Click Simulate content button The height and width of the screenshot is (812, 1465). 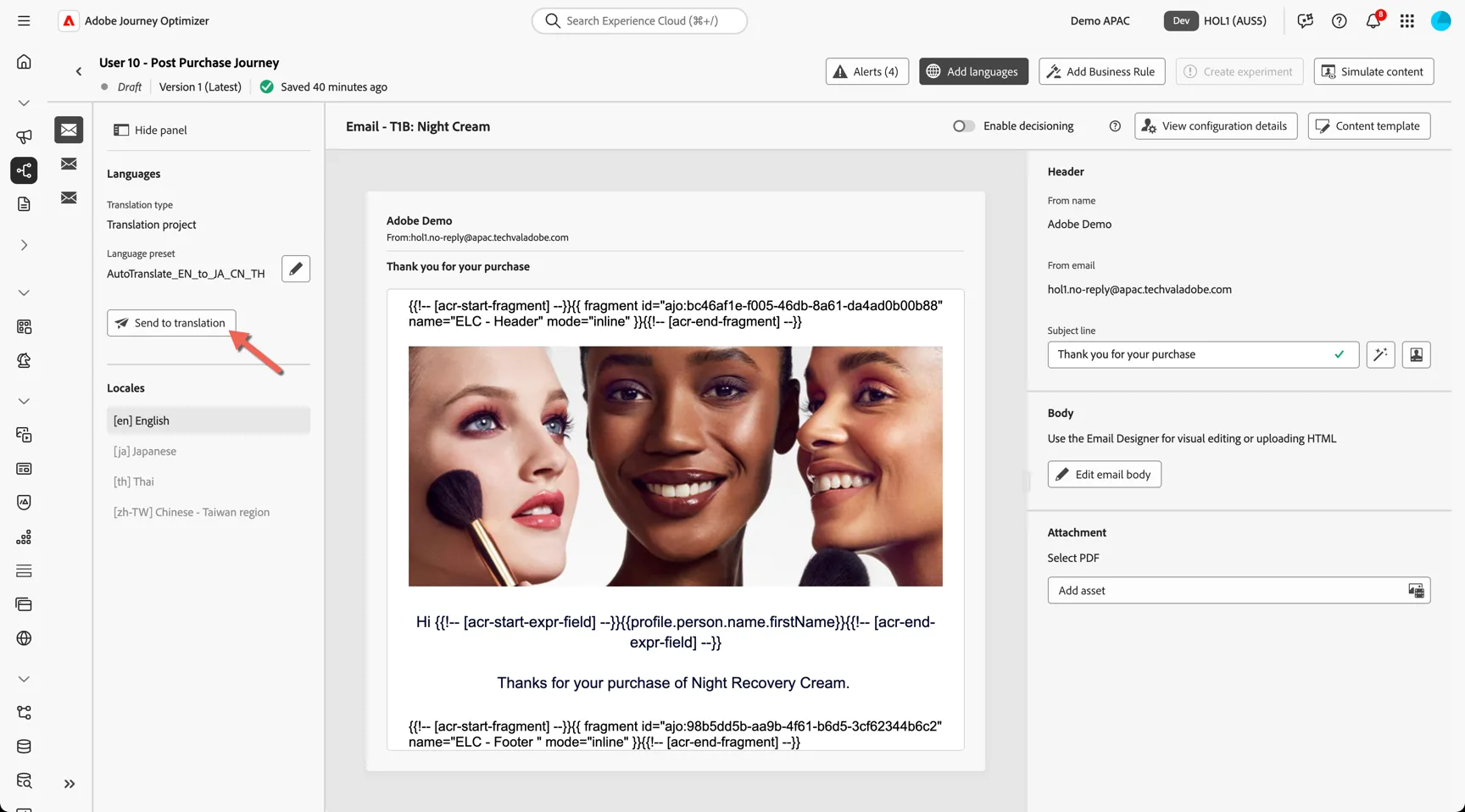coord(1373,71)
